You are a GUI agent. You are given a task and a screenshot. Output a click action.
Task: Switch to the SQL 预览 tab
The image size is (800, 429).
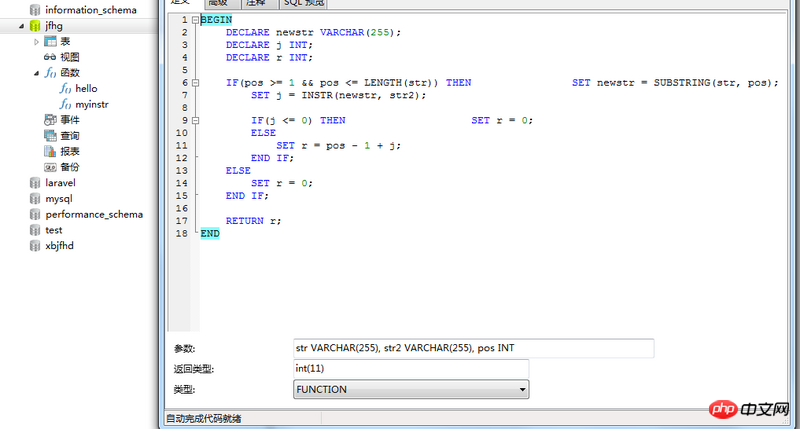tap(304, 3)
